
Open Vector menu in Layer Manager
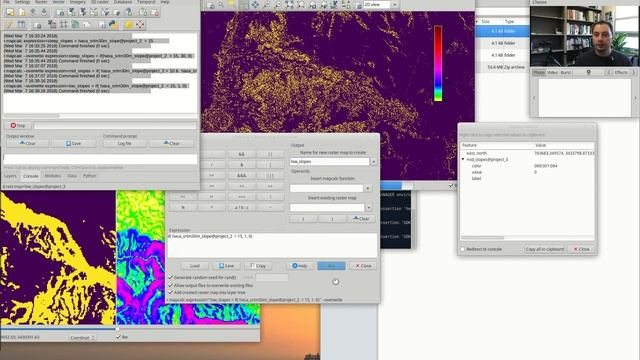58,2
